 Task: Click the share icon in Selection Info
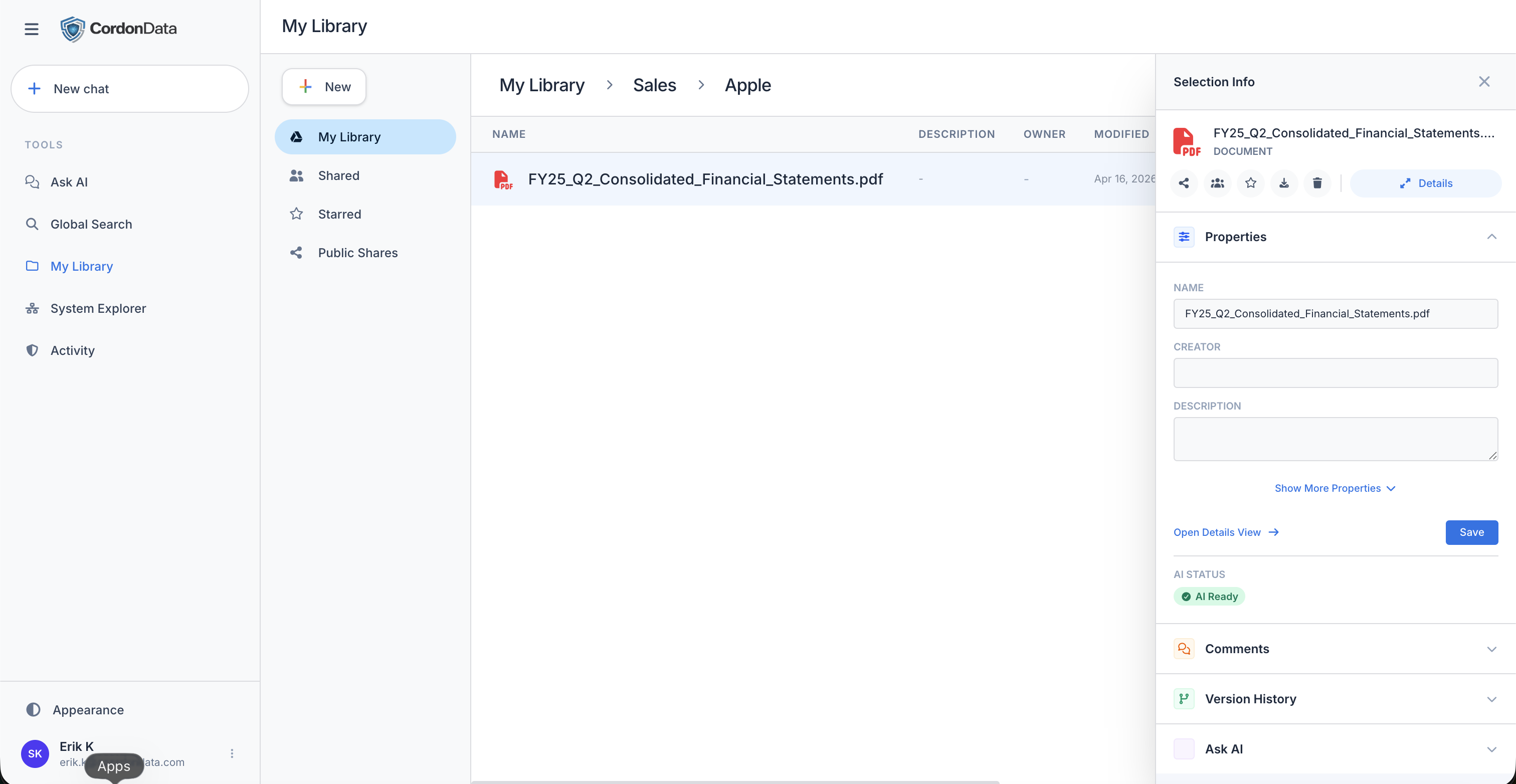pyautogui.click(x=1184, y=183)
